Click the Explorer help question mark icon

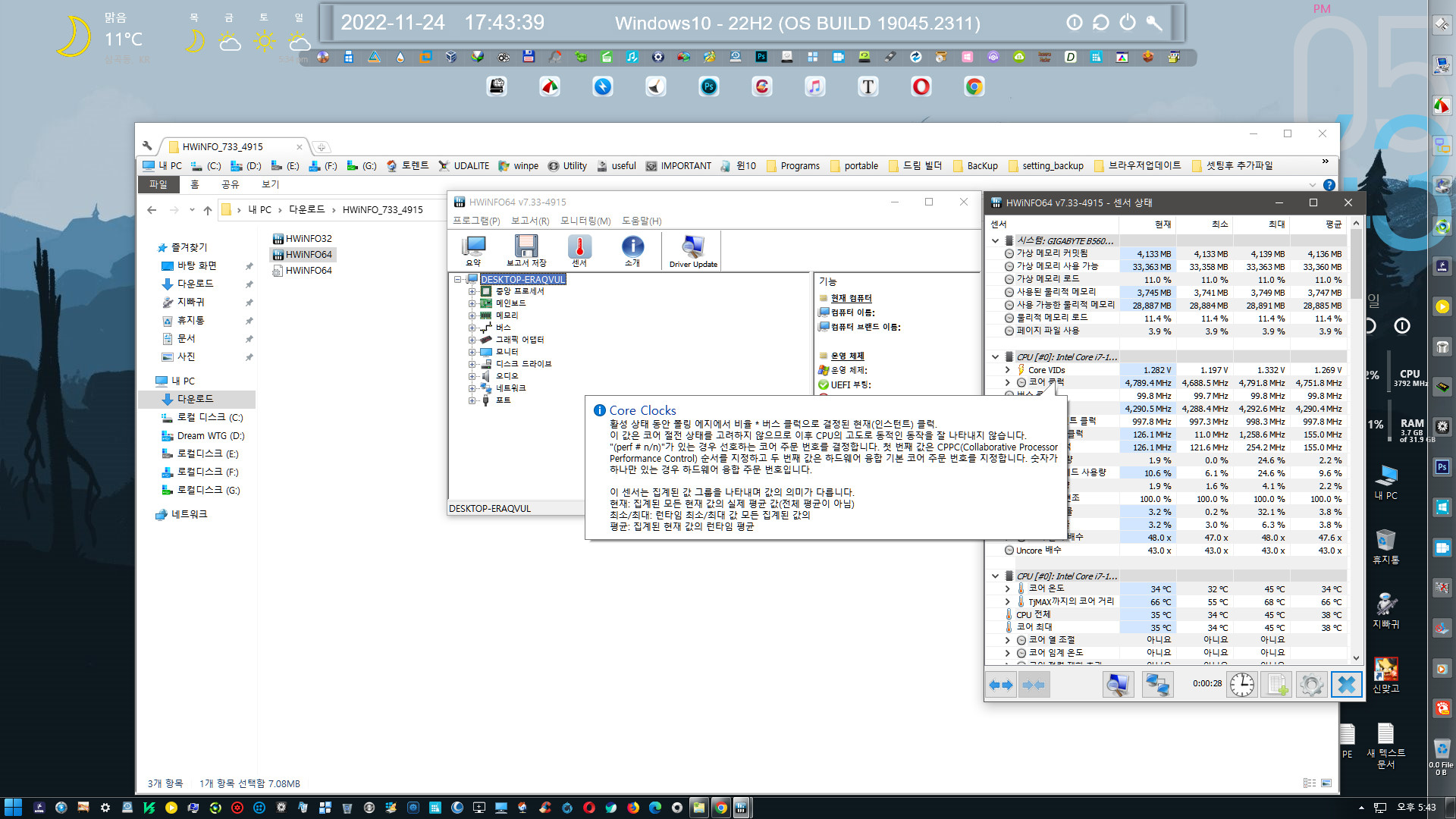click(1329, 184)
